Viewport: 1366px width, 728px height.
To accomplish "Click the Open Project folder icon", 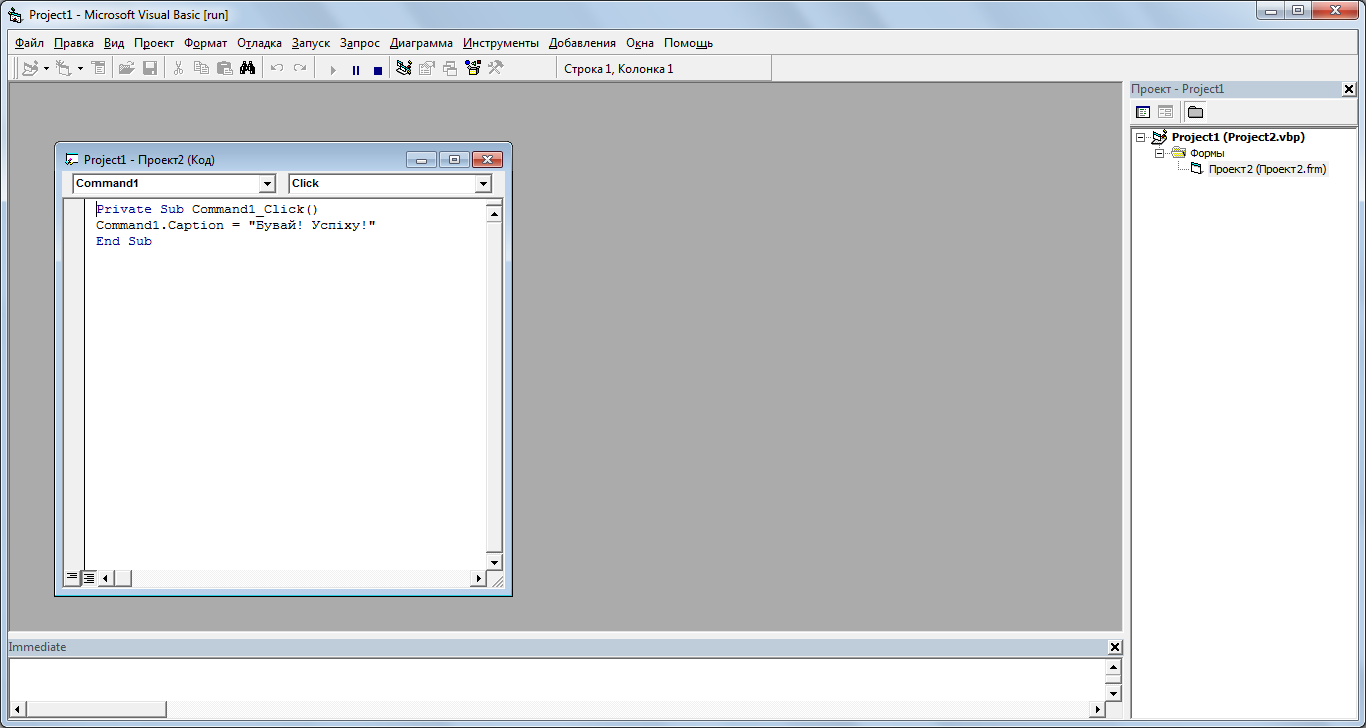I will coord(126,69).
